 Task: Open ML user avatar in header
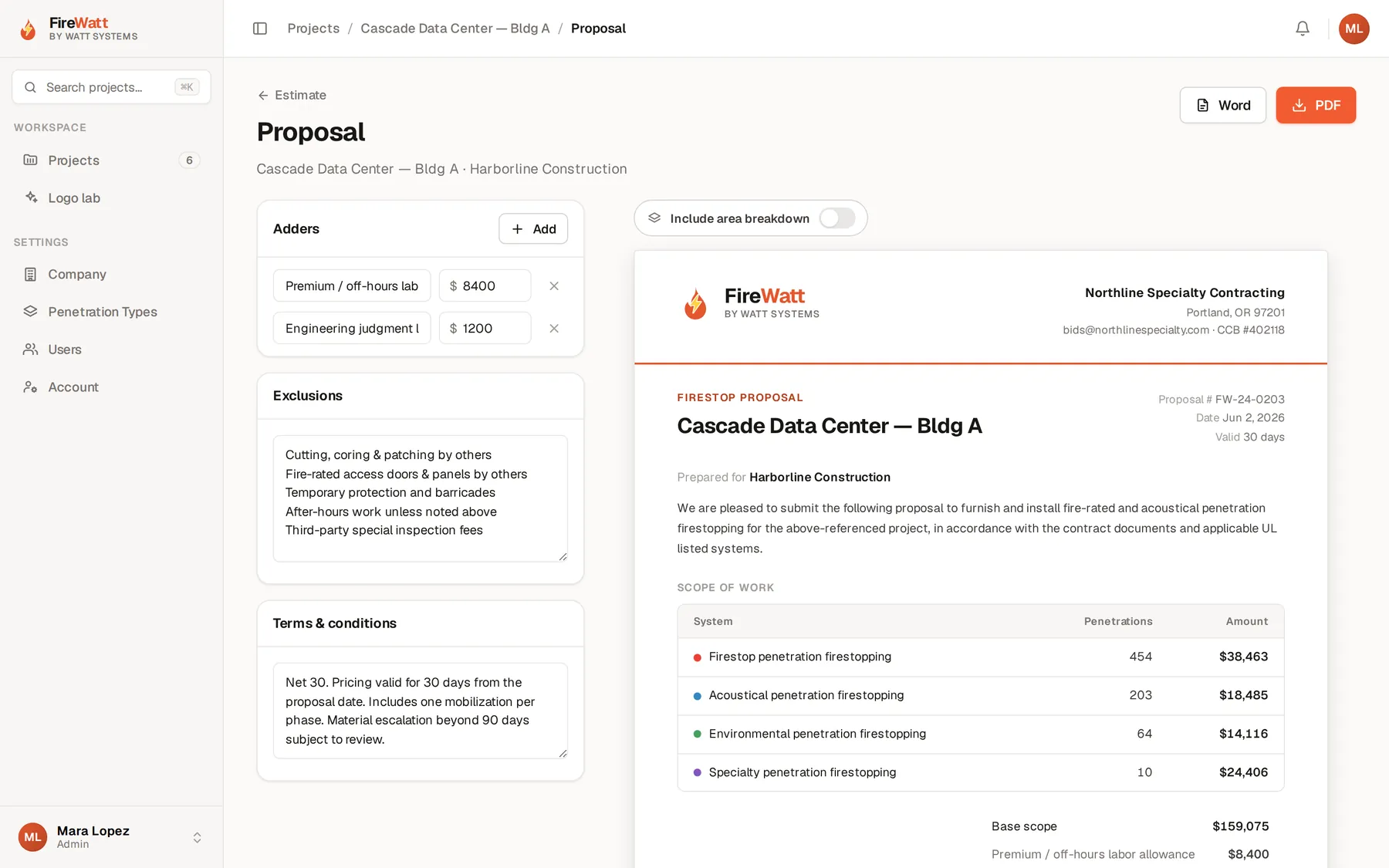click(1354, 29)
